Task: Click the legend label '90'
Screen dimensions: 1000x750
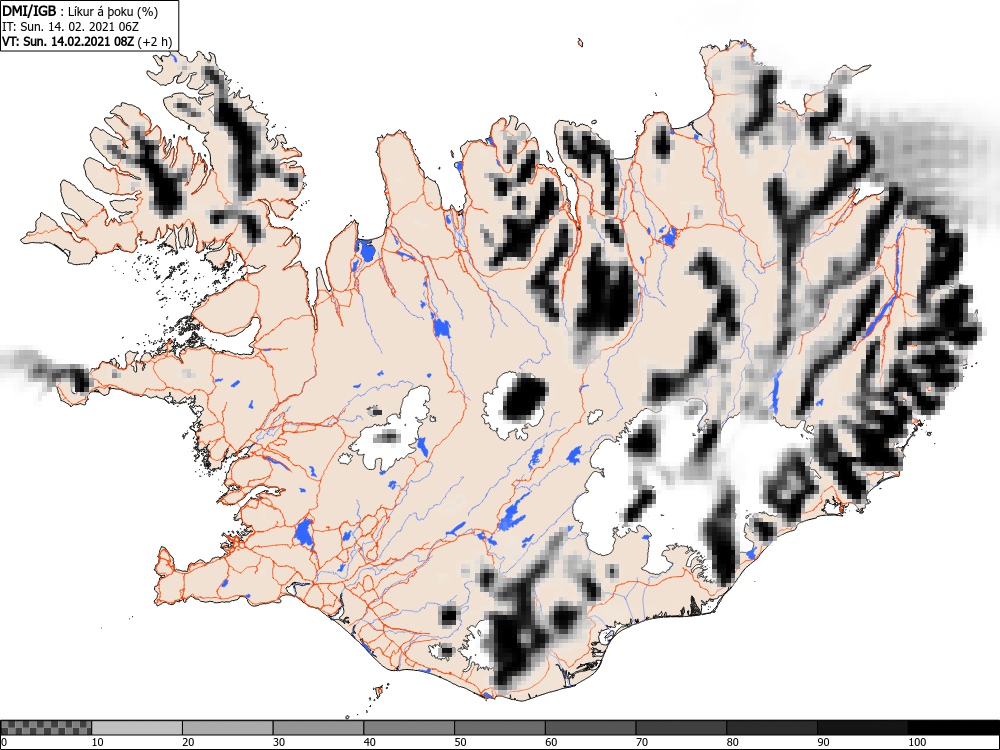Action: pos(823,742)
